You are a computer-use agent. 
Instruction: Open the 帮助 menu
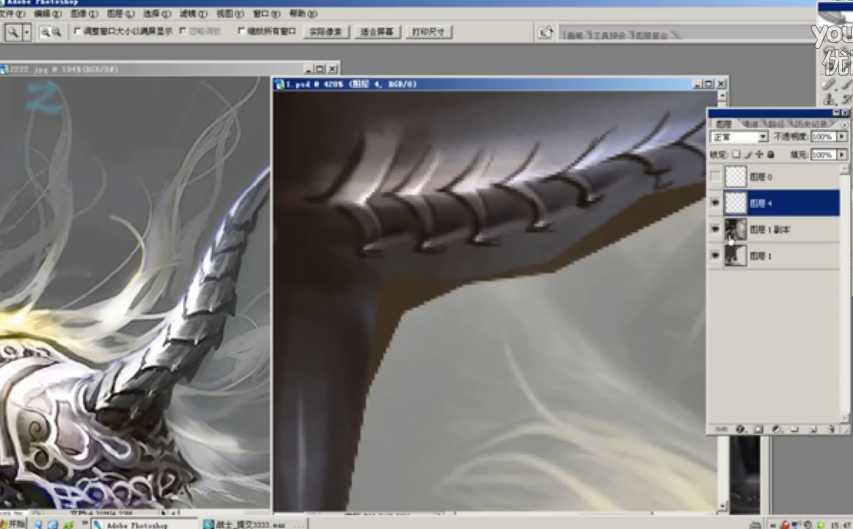(302, 14)
